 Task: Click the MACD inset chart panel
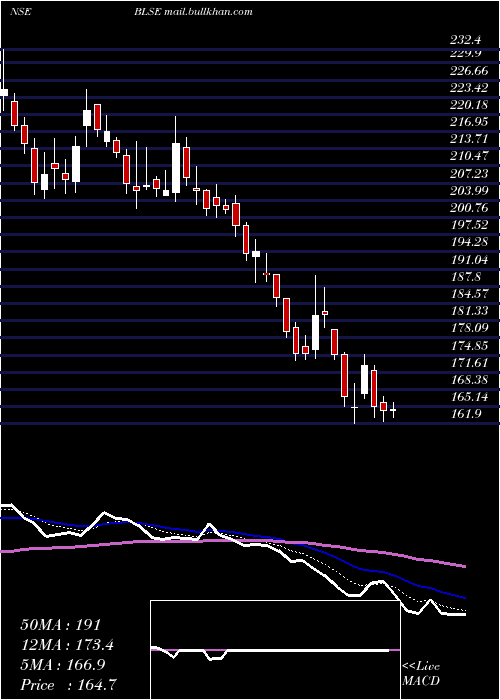tap(275, 650)
